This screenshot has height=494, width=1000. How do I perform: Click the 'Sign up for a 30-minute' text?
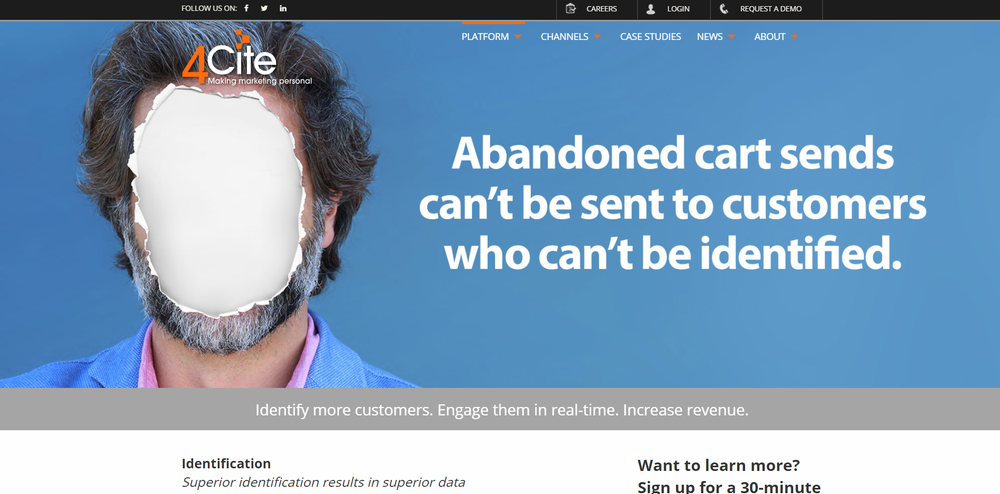tap(729, 487)
